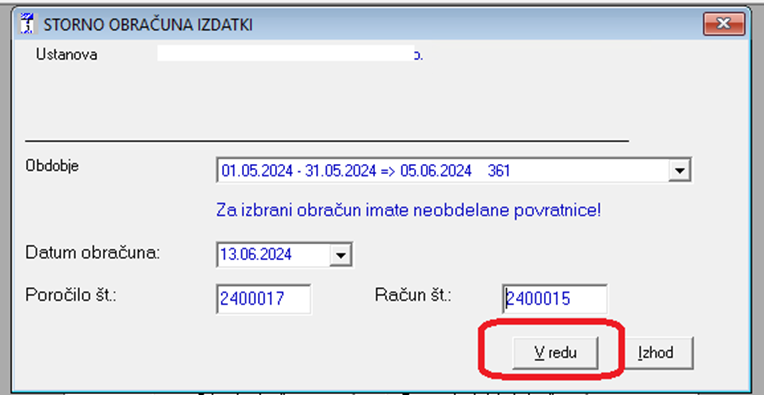Click the Obdobje label
The image size is (764, 395).
point(52,166)
